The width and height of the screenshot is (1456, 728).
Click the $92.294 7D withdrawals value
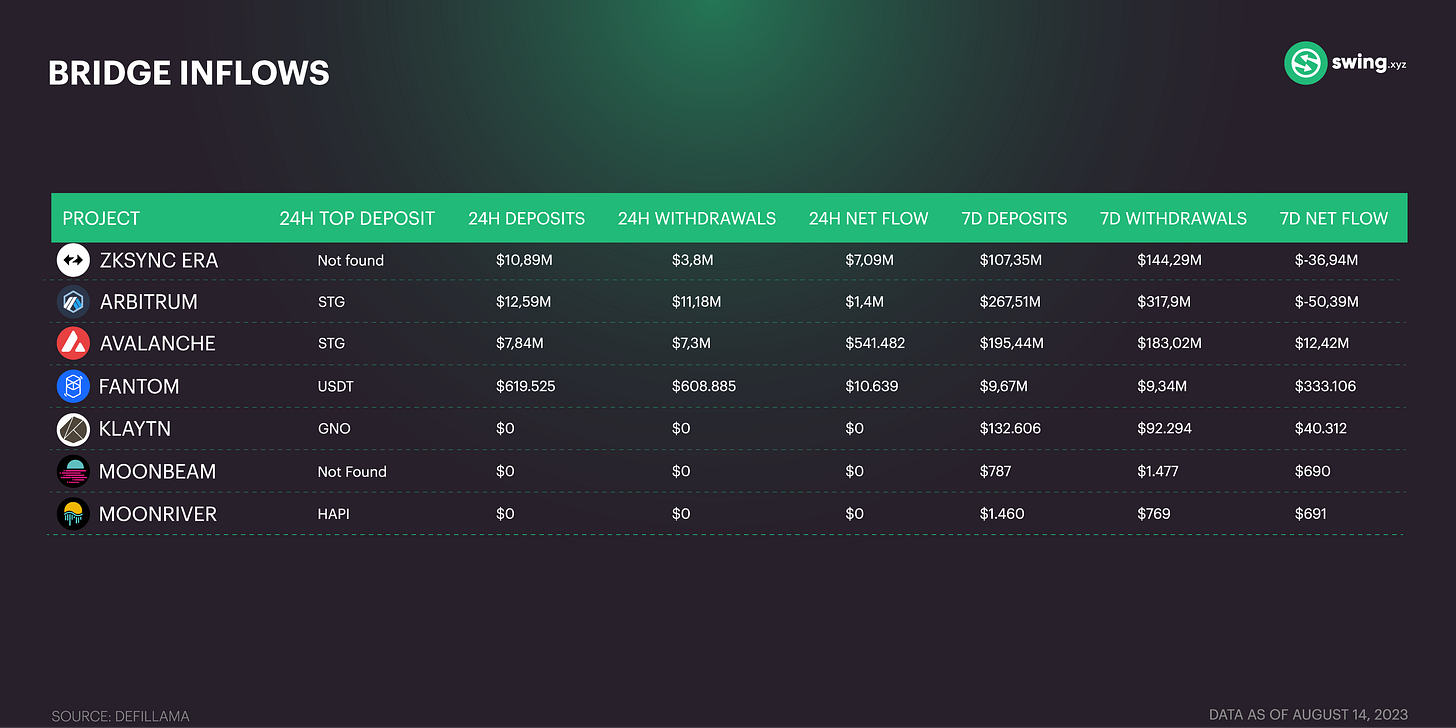click(1164, 429)
